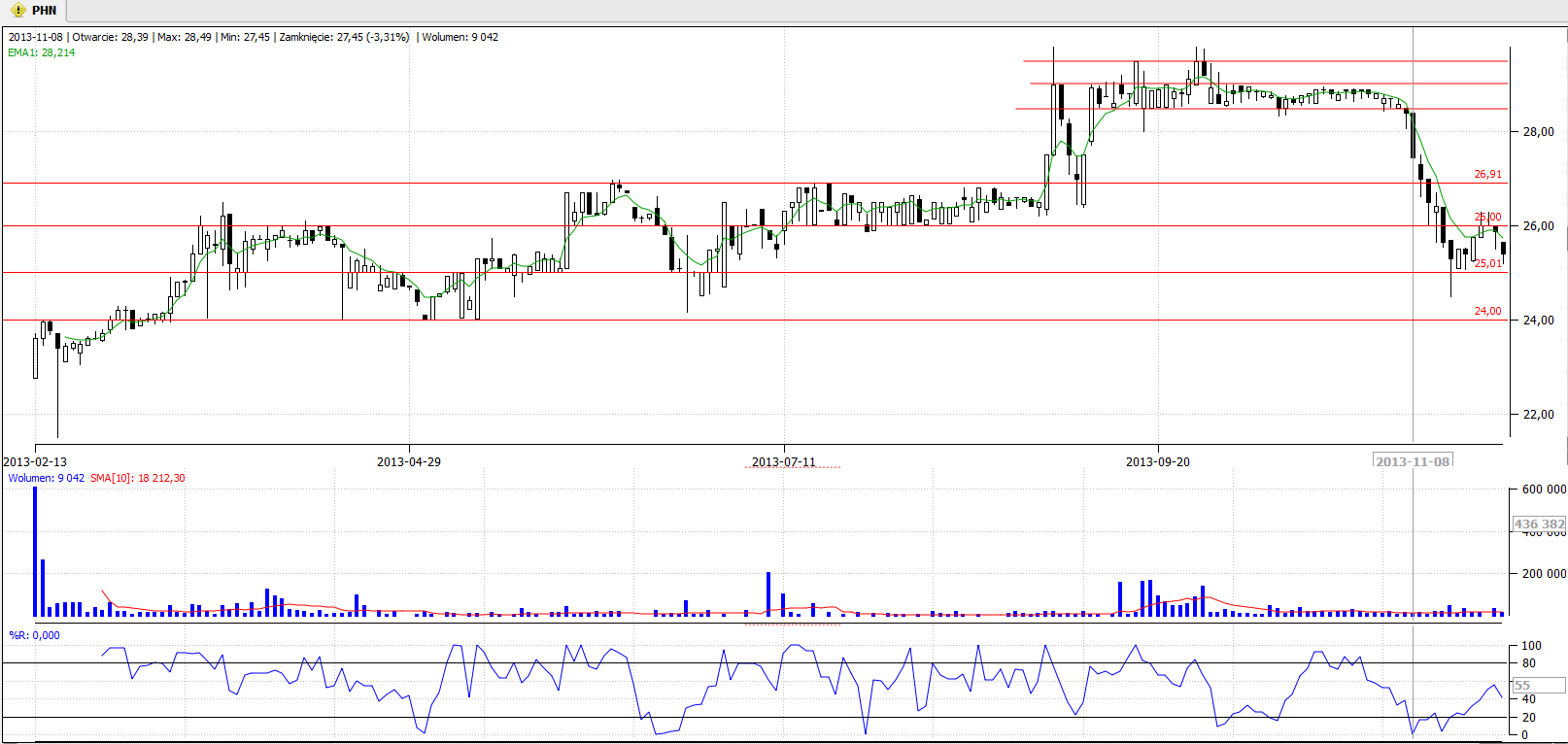Click the red 24,00 line label

tap(1487, 311)
